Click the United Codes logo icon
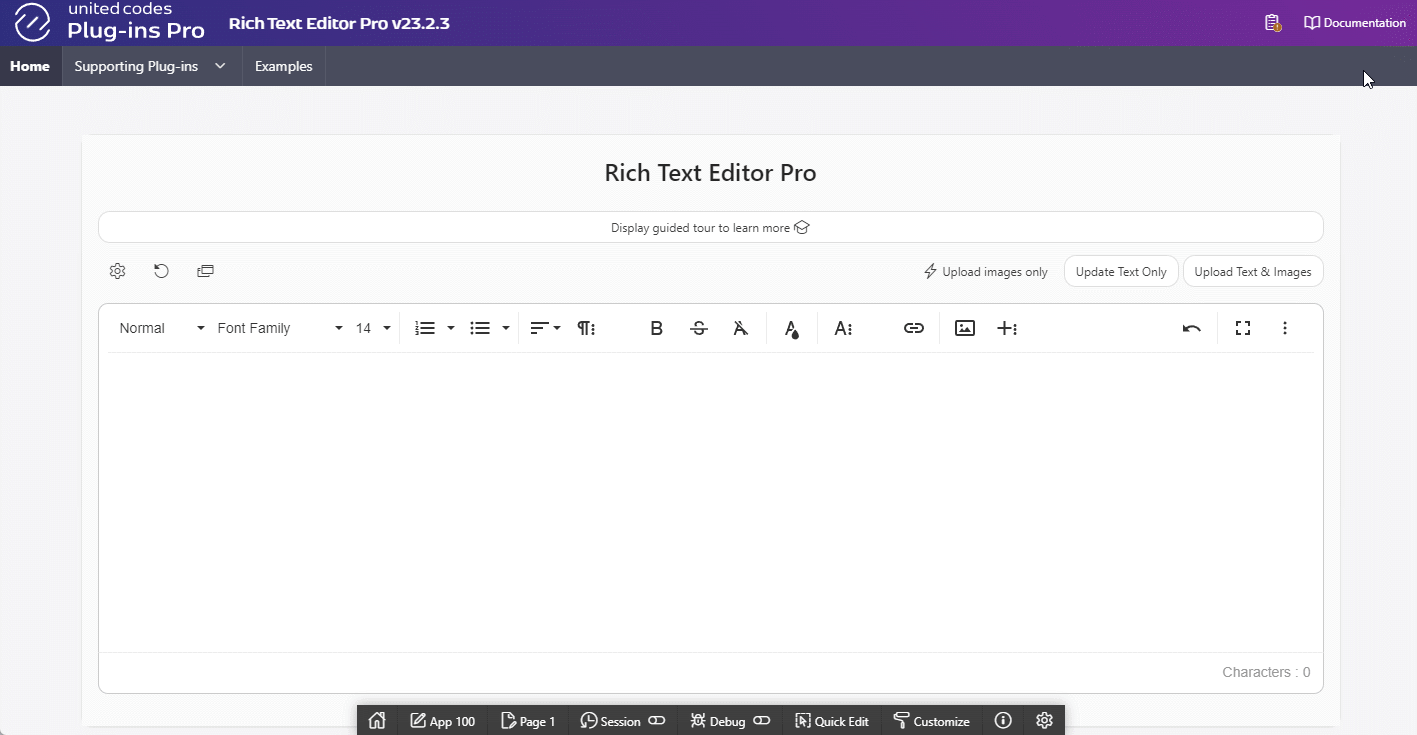Viewport: 1417px width, 735px height. (32, 22)
